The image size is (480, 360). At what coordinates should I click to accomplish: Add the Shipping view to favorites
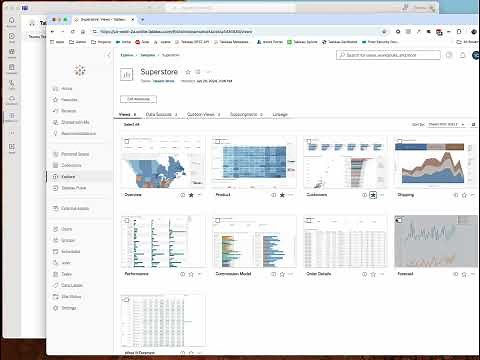point(464,195)
